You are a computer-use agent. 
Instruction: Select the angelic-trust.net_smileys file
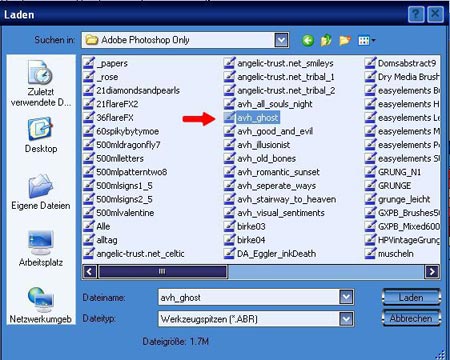point(279,63)
